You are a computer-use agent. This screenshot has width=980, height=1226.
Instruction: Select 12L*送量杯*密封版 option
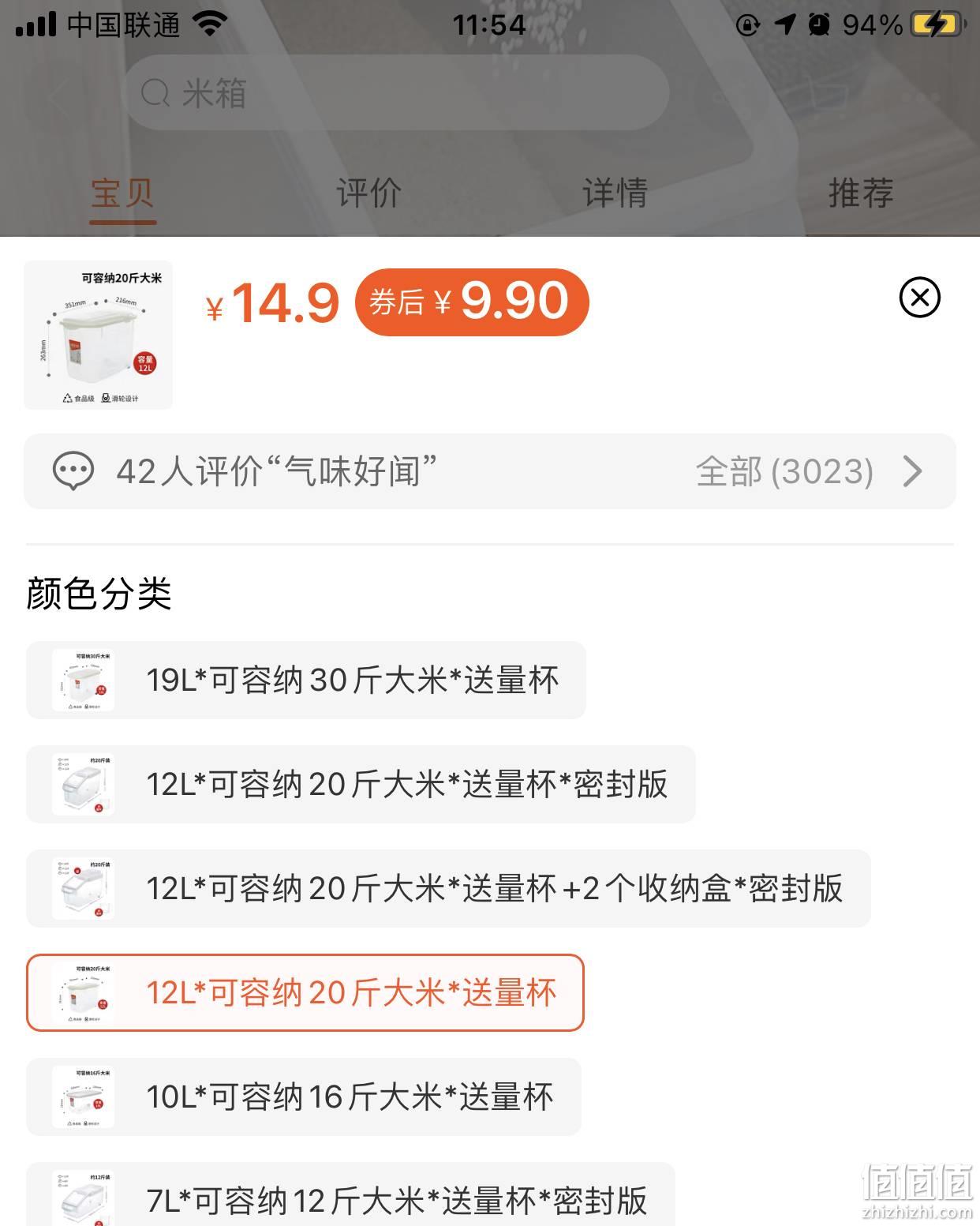pos(361,784)
